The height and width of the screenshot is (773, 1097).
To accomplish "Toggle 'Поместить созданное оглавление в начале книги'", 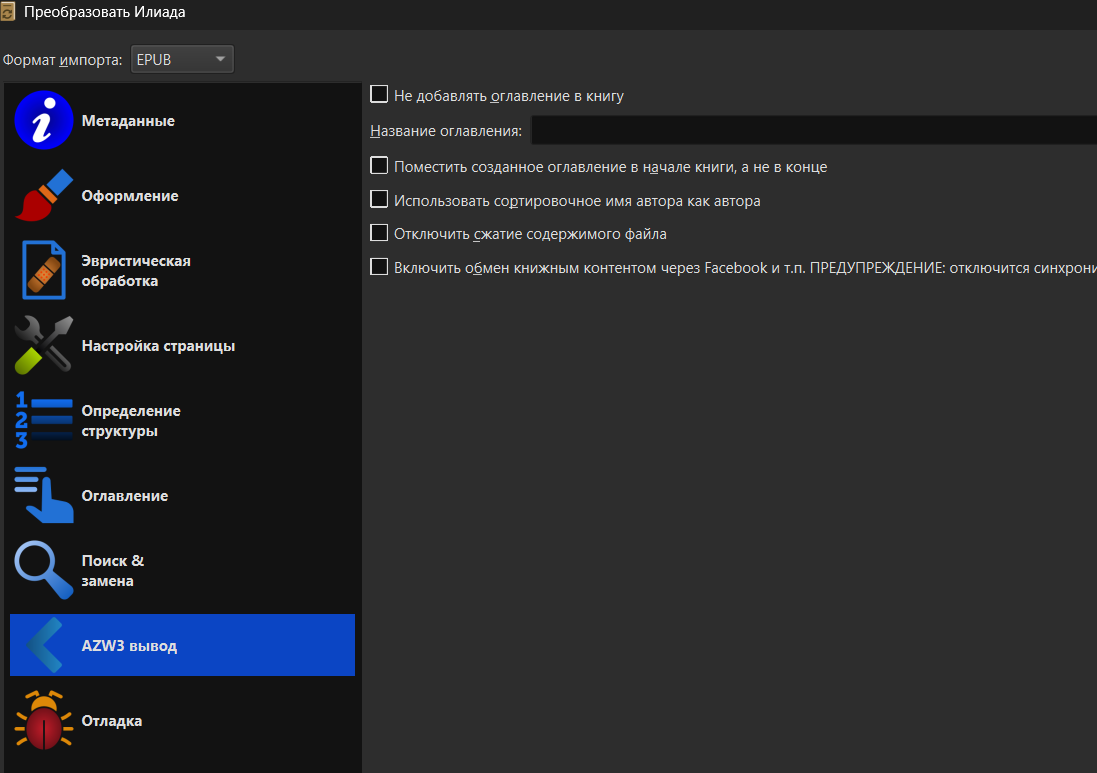I will point(379,166).
